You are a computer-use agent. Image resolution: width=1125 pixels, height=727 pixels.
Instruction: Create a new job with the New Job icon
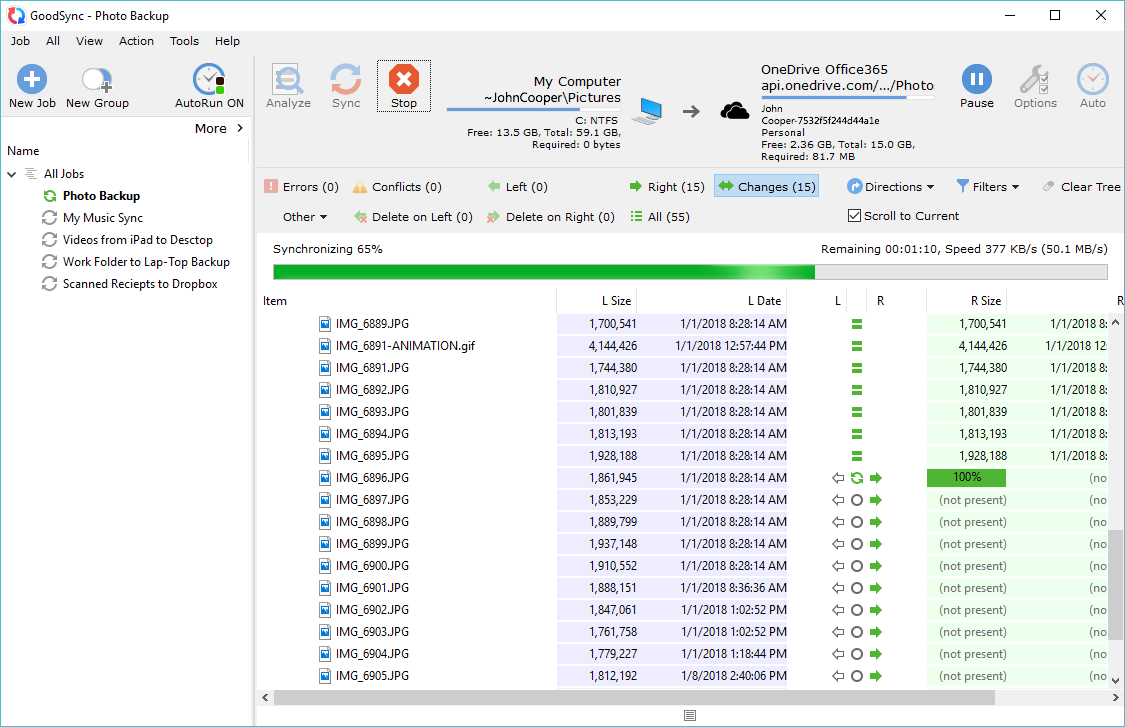coord(31,86)
